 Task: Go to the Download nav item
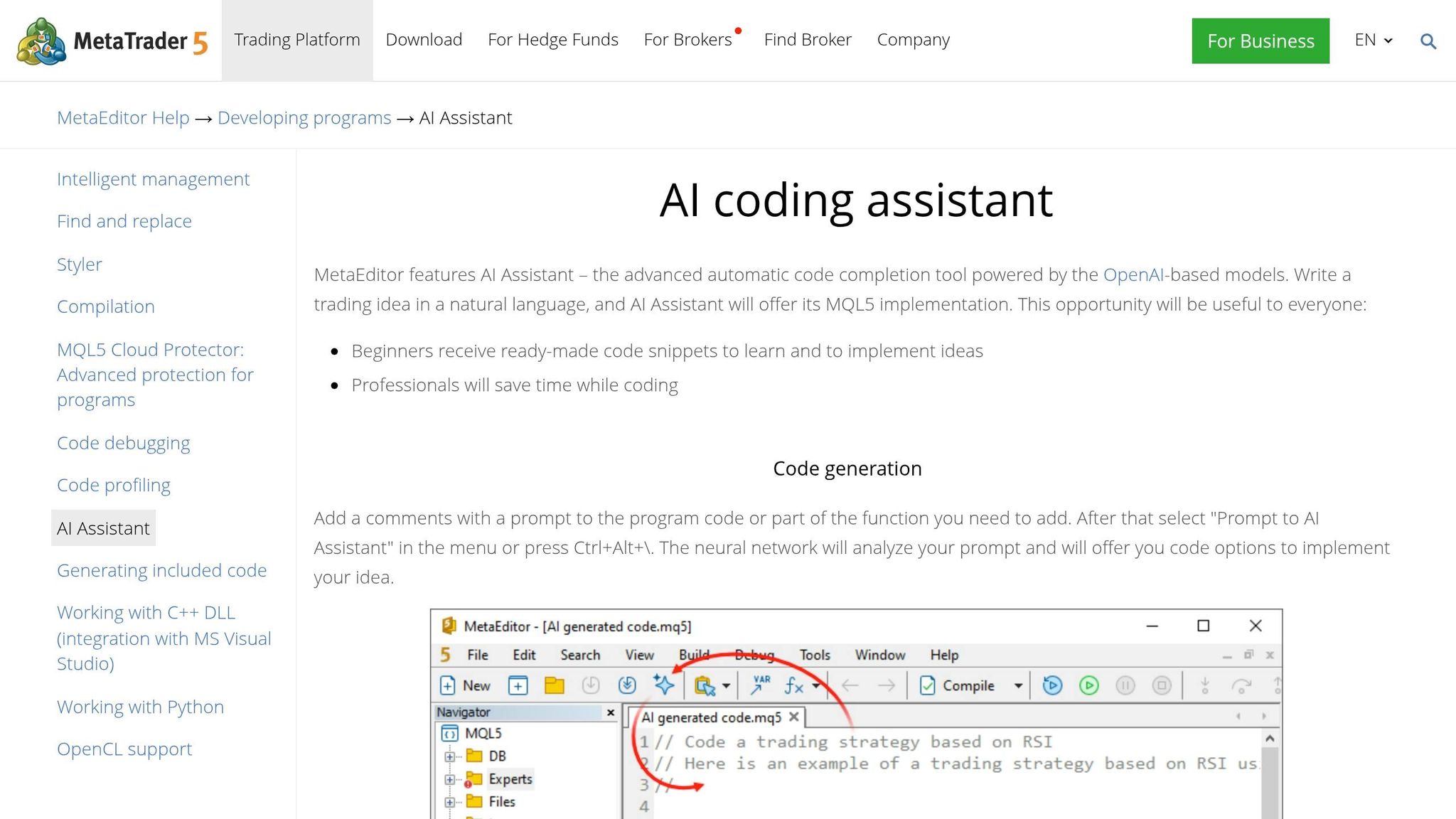coord(424,40)
